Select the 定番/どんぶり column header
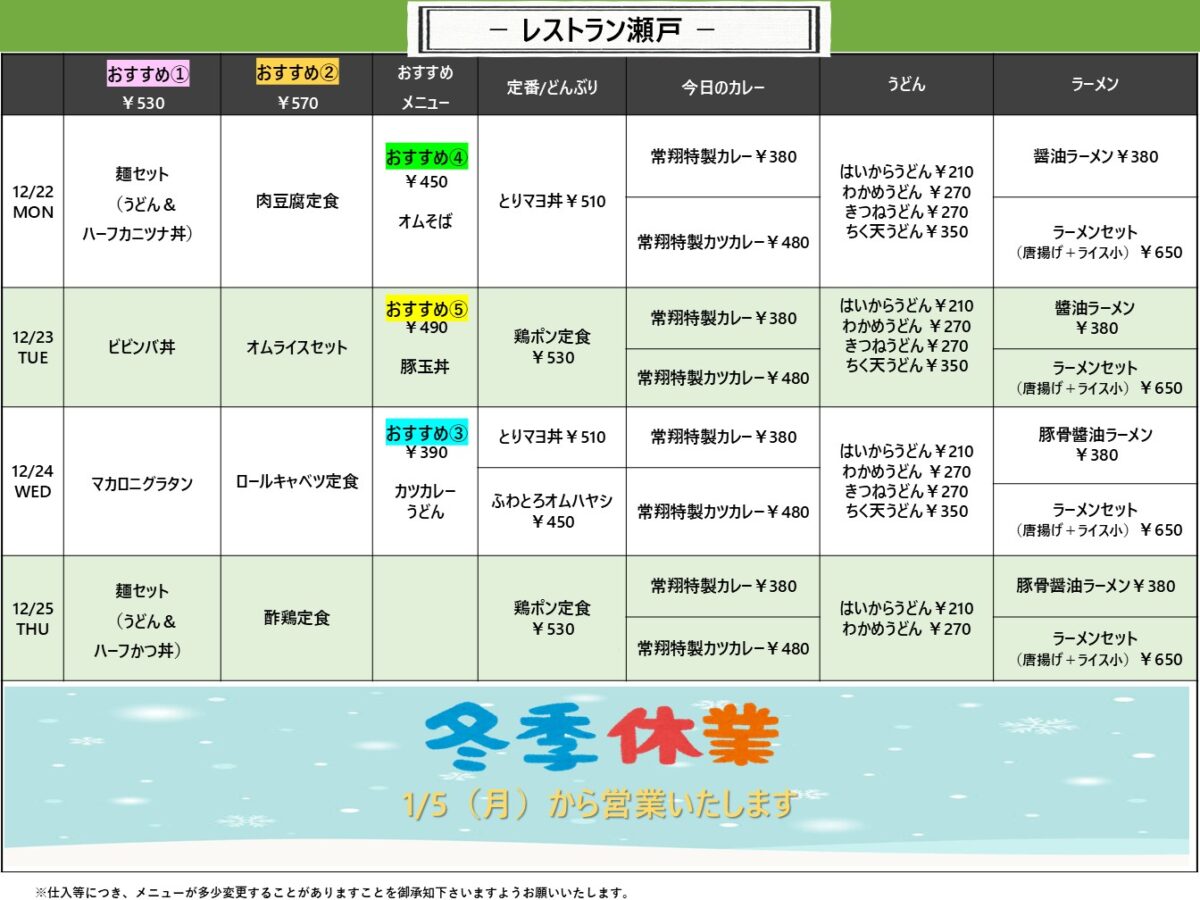Viewport: 1200px width, 900px height. coord(552,87)
